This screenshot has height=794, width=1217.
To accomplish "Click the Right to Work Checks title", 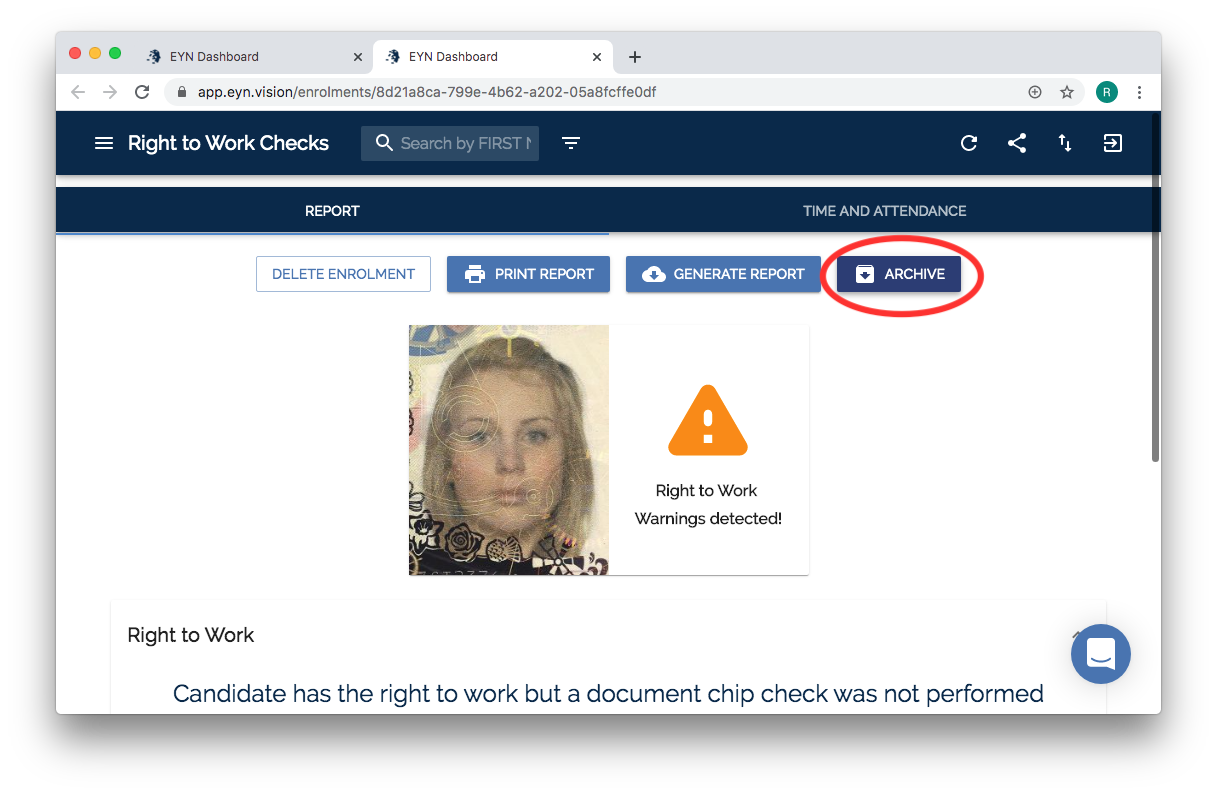I will (228, 143).
